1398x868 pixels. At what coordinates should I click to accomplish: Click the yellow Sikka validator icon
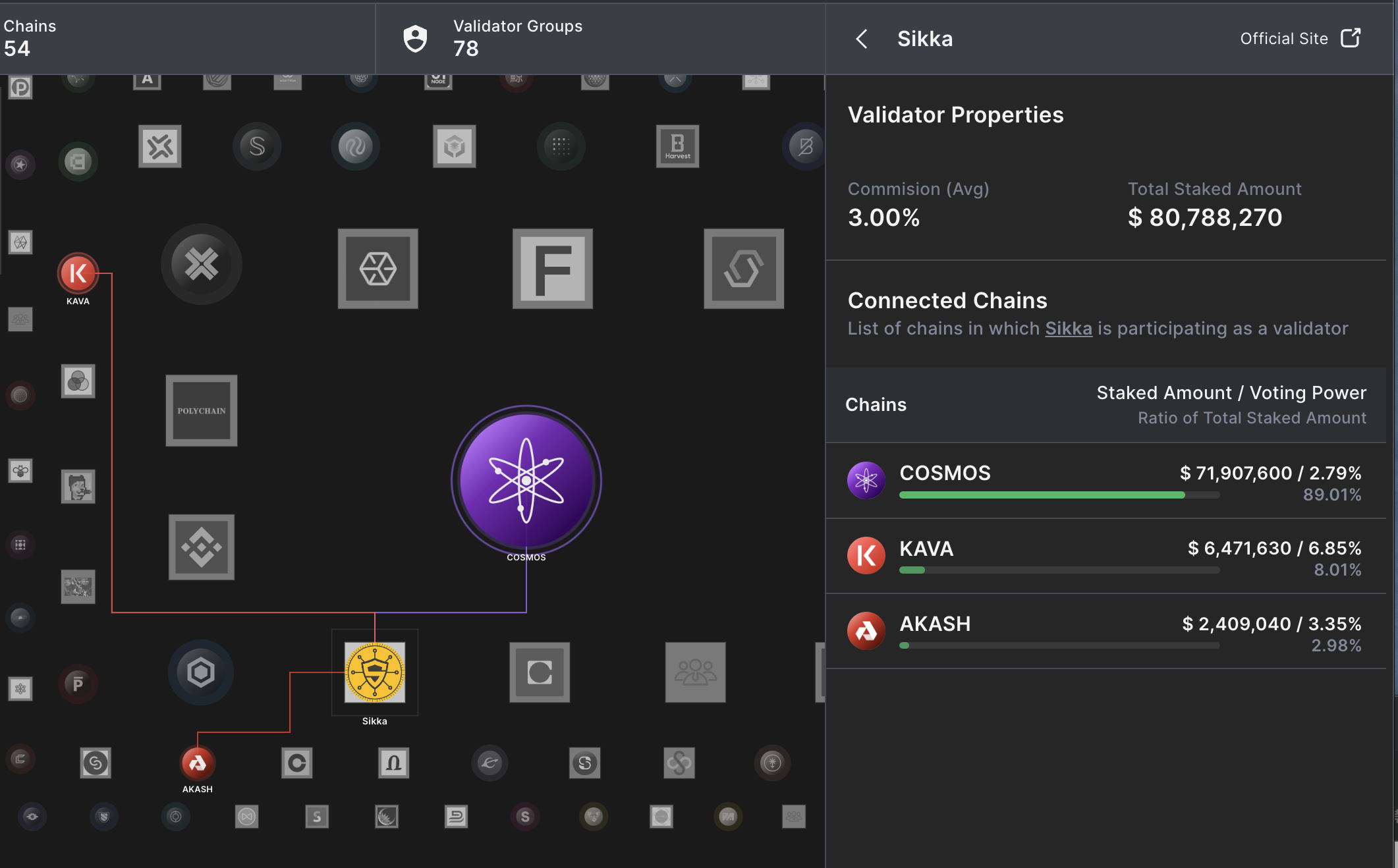click(374, 672)
